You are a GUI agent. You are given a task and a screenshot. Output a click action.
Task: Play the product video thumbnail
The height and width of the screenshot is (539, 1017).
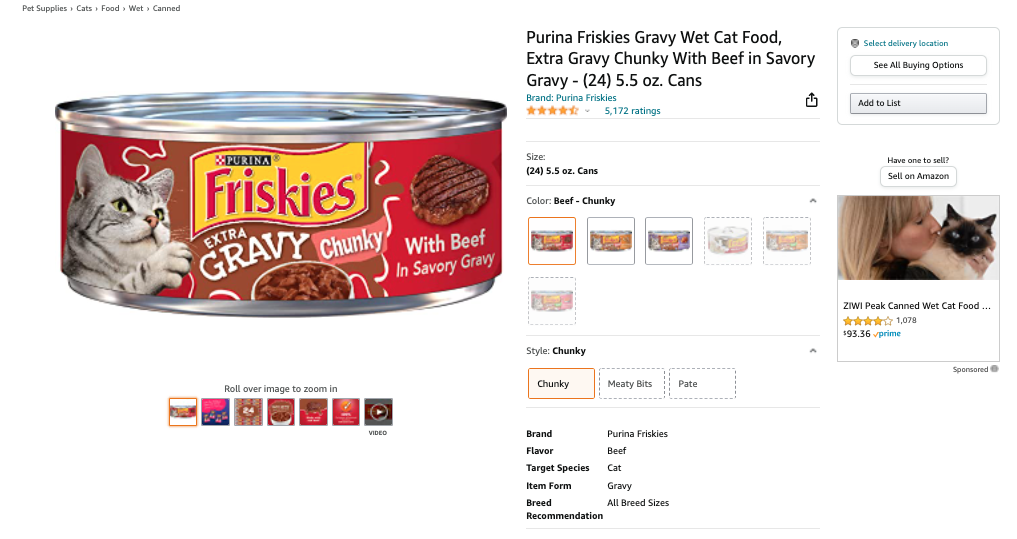[378, 411]
